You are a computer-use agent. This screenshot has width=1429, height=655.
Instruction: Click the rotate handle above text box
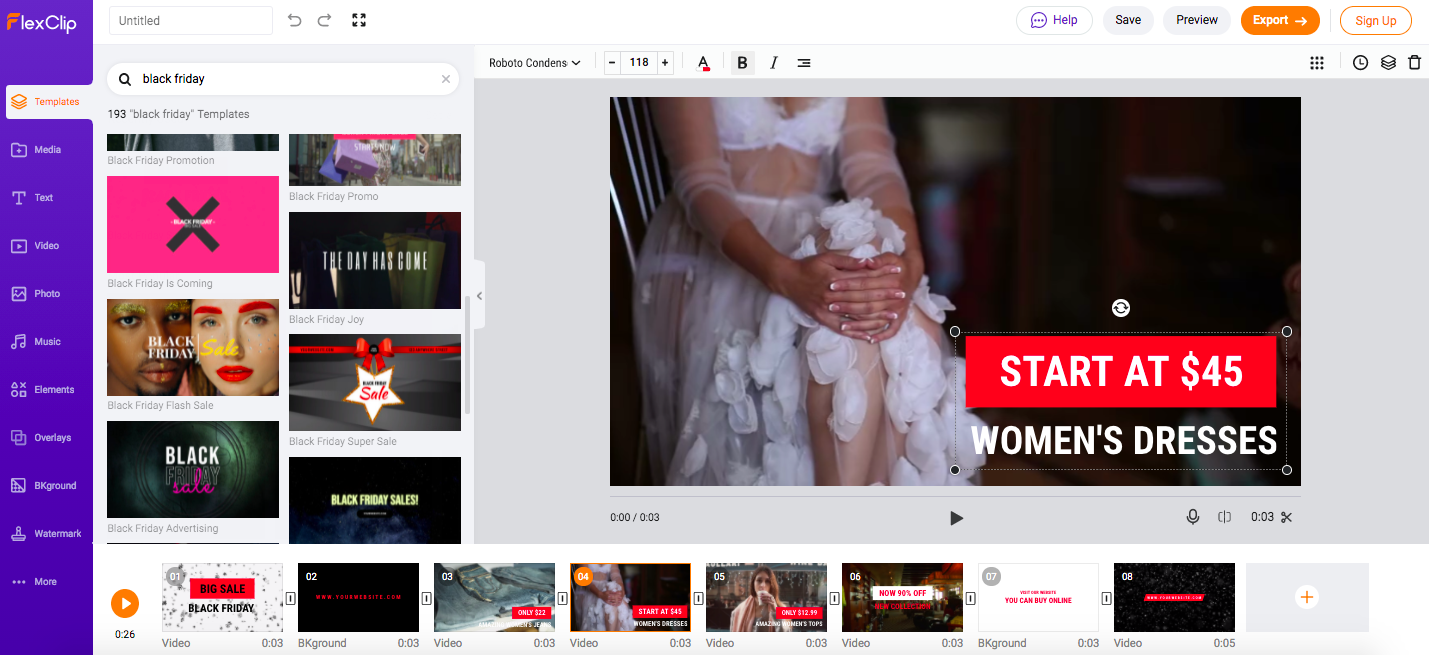[1120, 308]
